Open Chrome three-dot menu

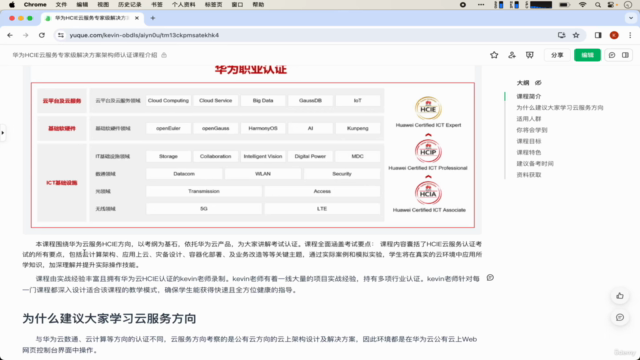tap(630, 36)
